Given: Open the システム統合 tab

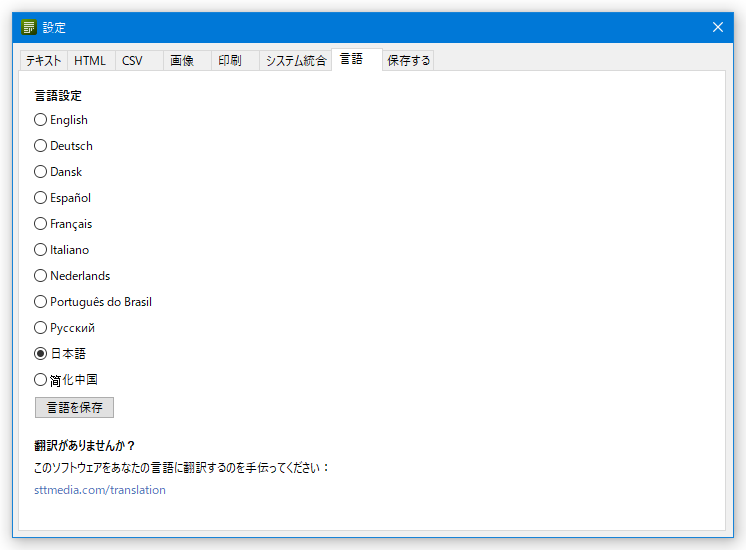Looking at the screenshot, I should (x=295, y=60).
